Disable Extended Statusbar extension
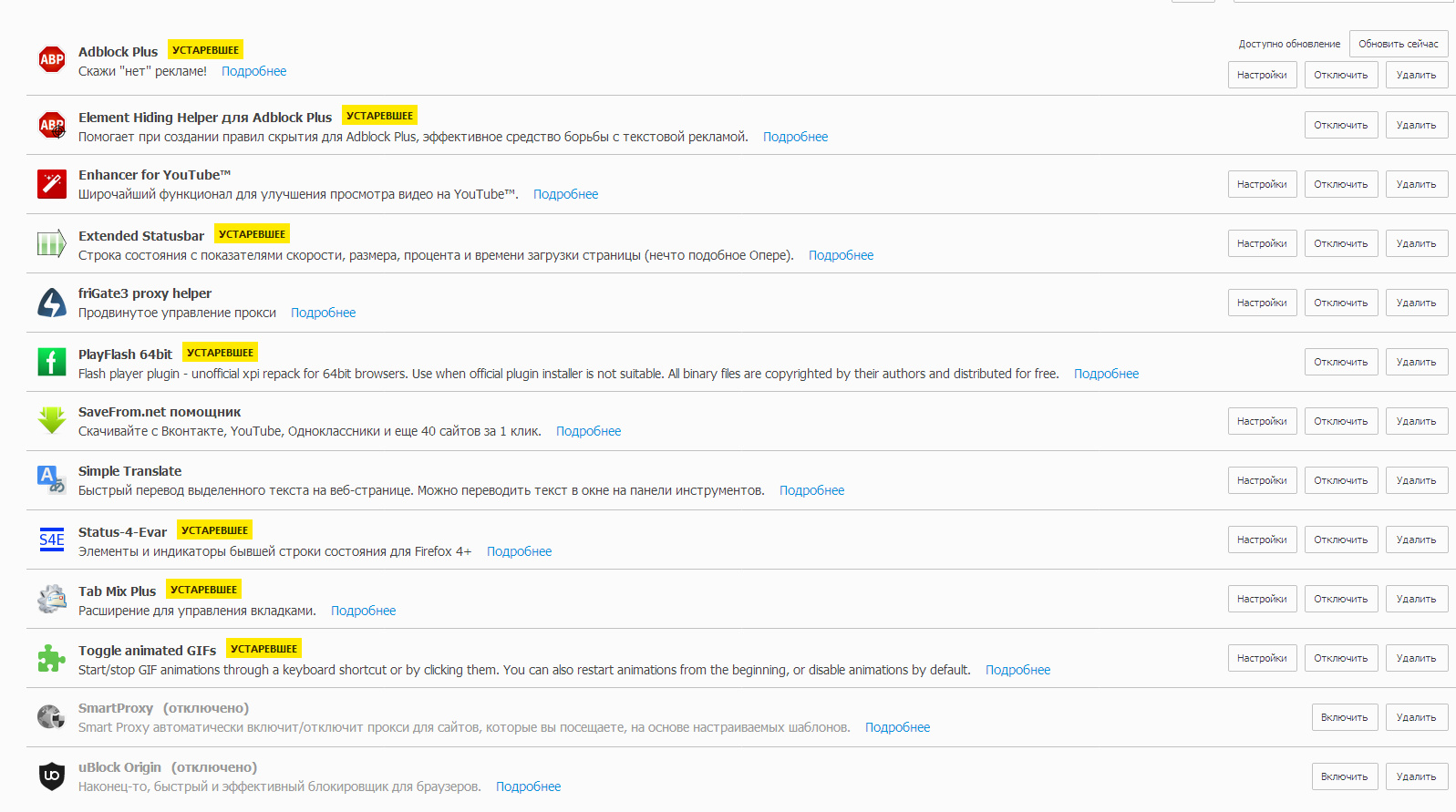 (1341, 243)
